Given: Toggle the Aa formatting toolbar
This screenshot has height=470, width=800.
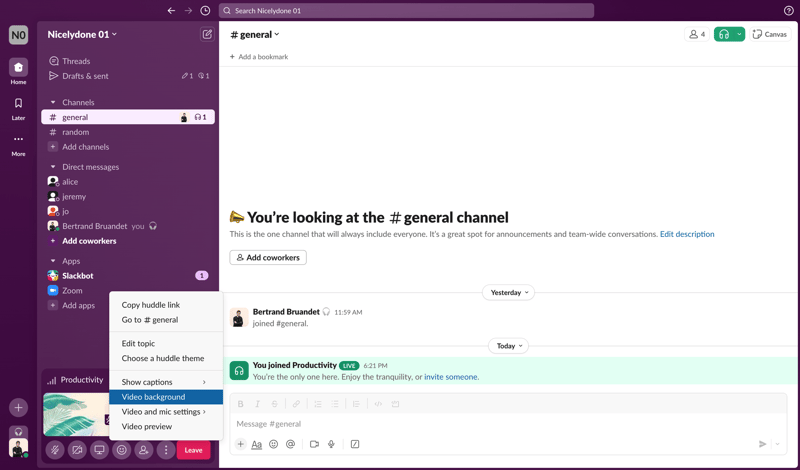Looking at the screenshot, I should (x=257, y=444).
